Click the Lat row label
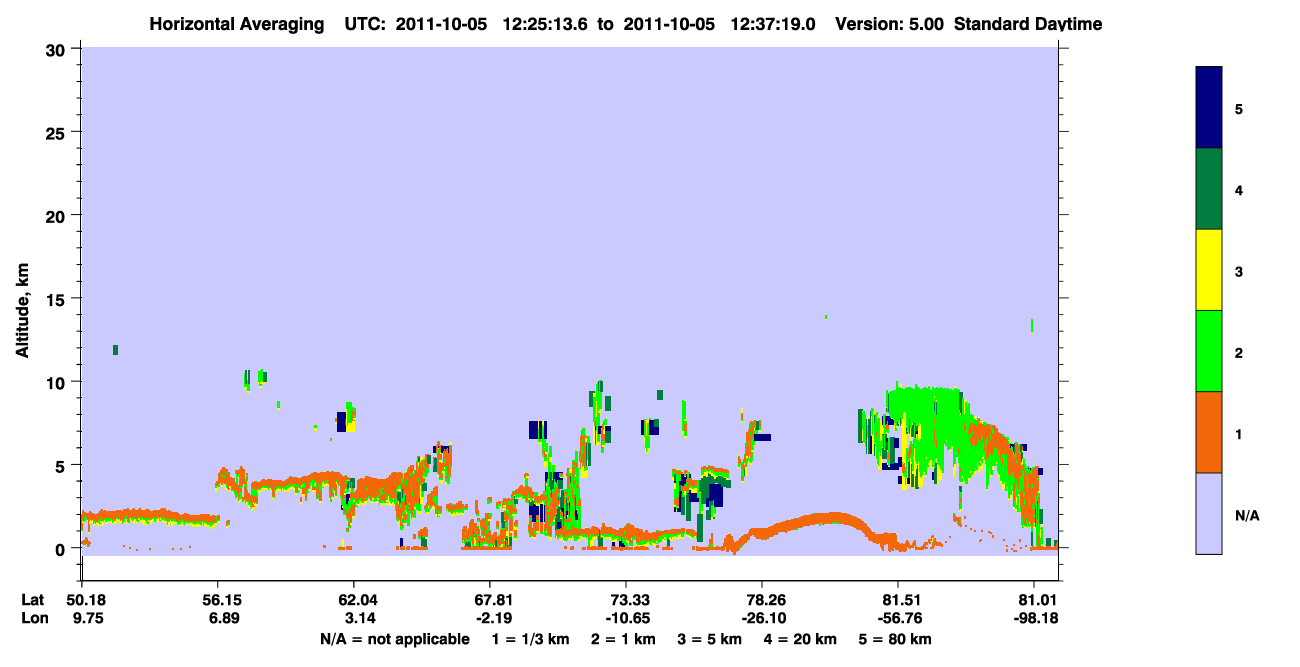This screenshot has width=1300, height=667. (32, 600)
